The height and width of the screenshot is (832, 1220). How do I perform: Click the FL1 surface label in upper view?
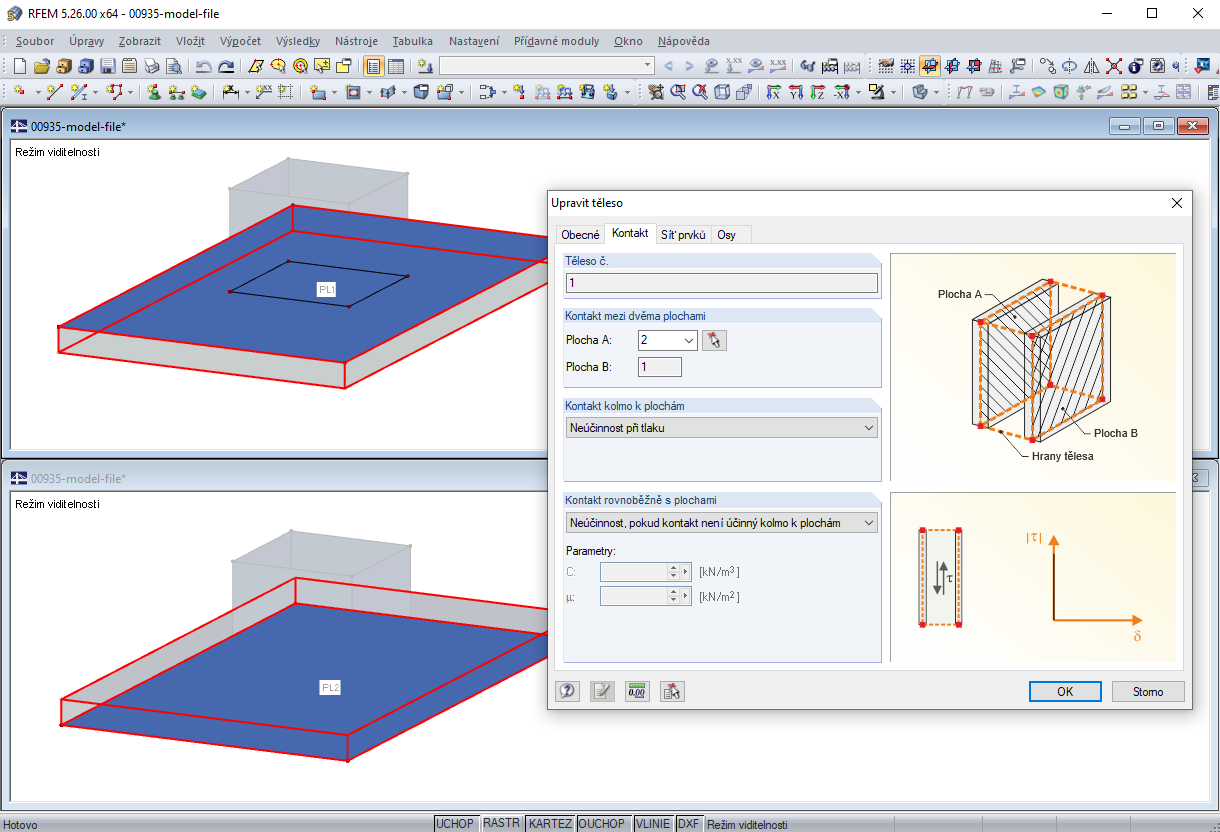coord(327,289)
